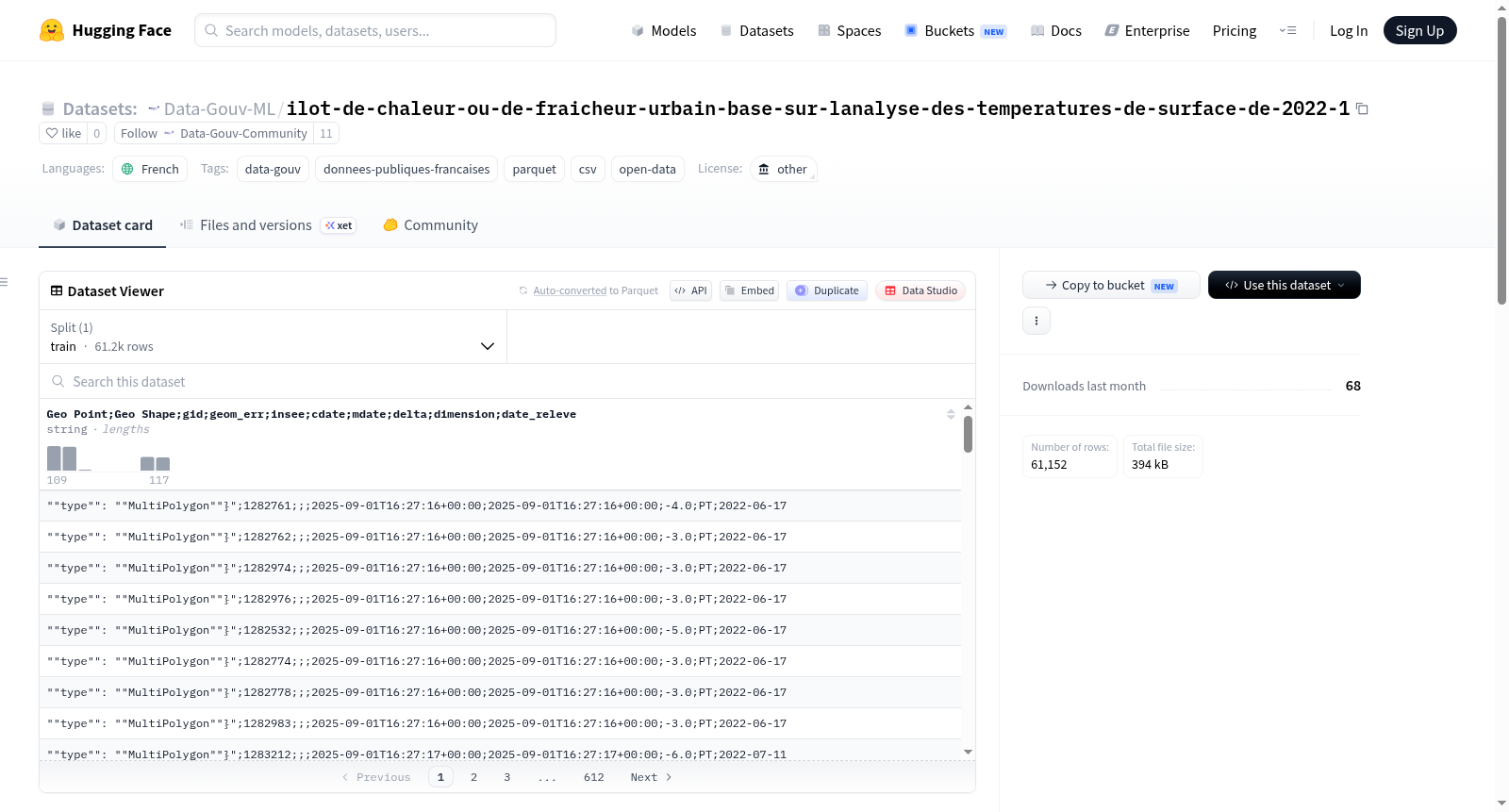1509x812 pixels.
Task: Copy dataset name with the clipboard icon
Action: [x=1362, y=109]
